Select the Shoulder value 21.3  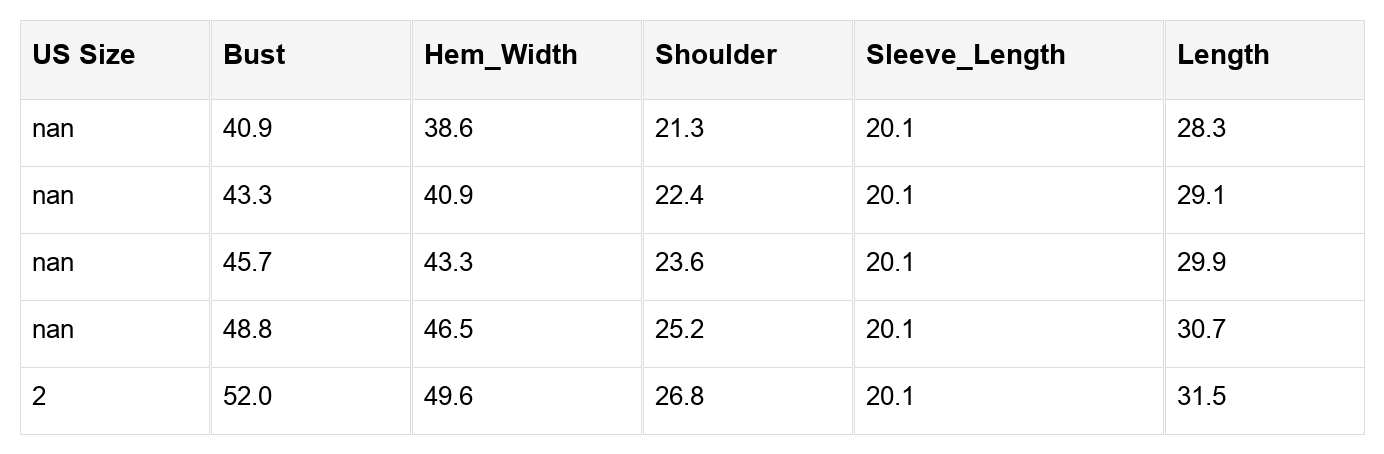679,129
